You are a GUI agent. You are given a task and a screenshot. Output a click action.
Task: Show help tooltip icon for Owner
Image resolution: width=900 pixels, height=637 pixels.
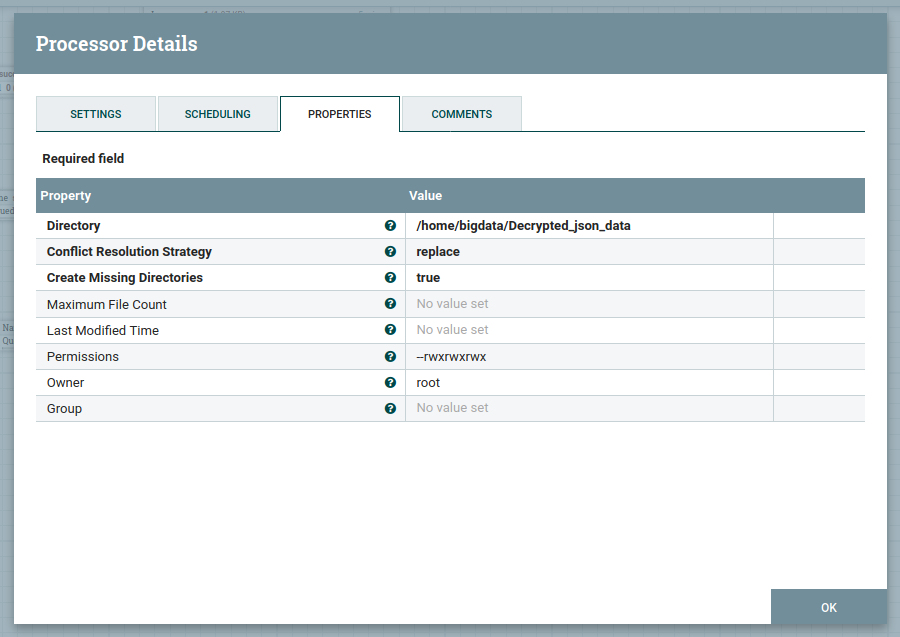click(x=390, y=382)
